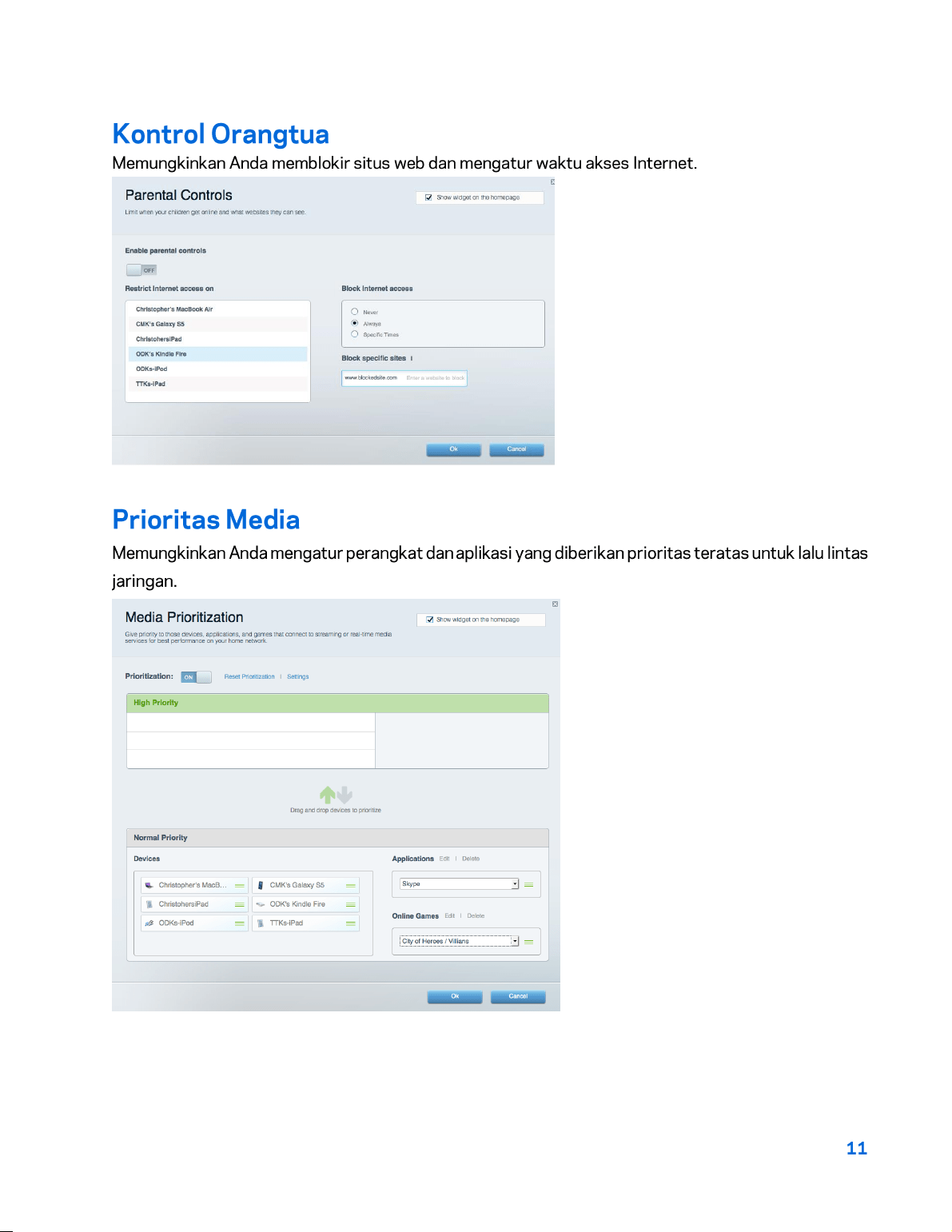Click the Reset Prioritization link

[x=249, y=677]
